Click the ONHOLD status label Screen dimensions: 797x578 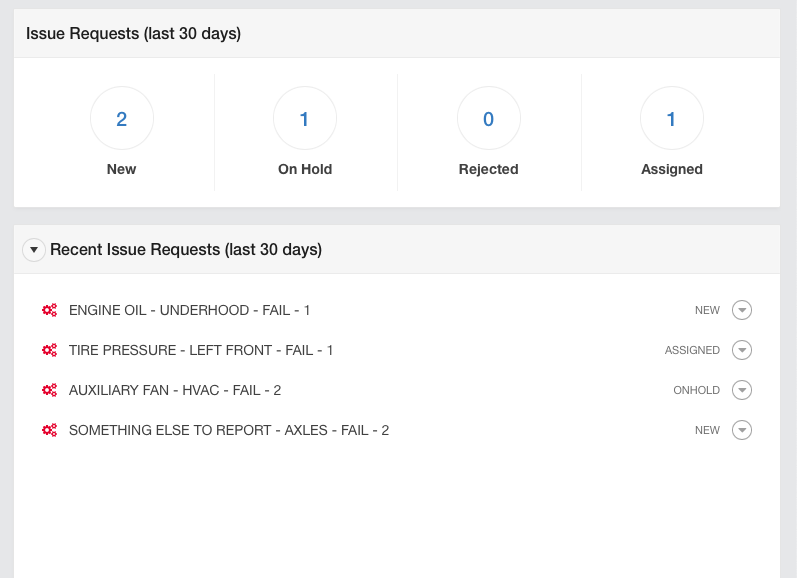point(696,390)
